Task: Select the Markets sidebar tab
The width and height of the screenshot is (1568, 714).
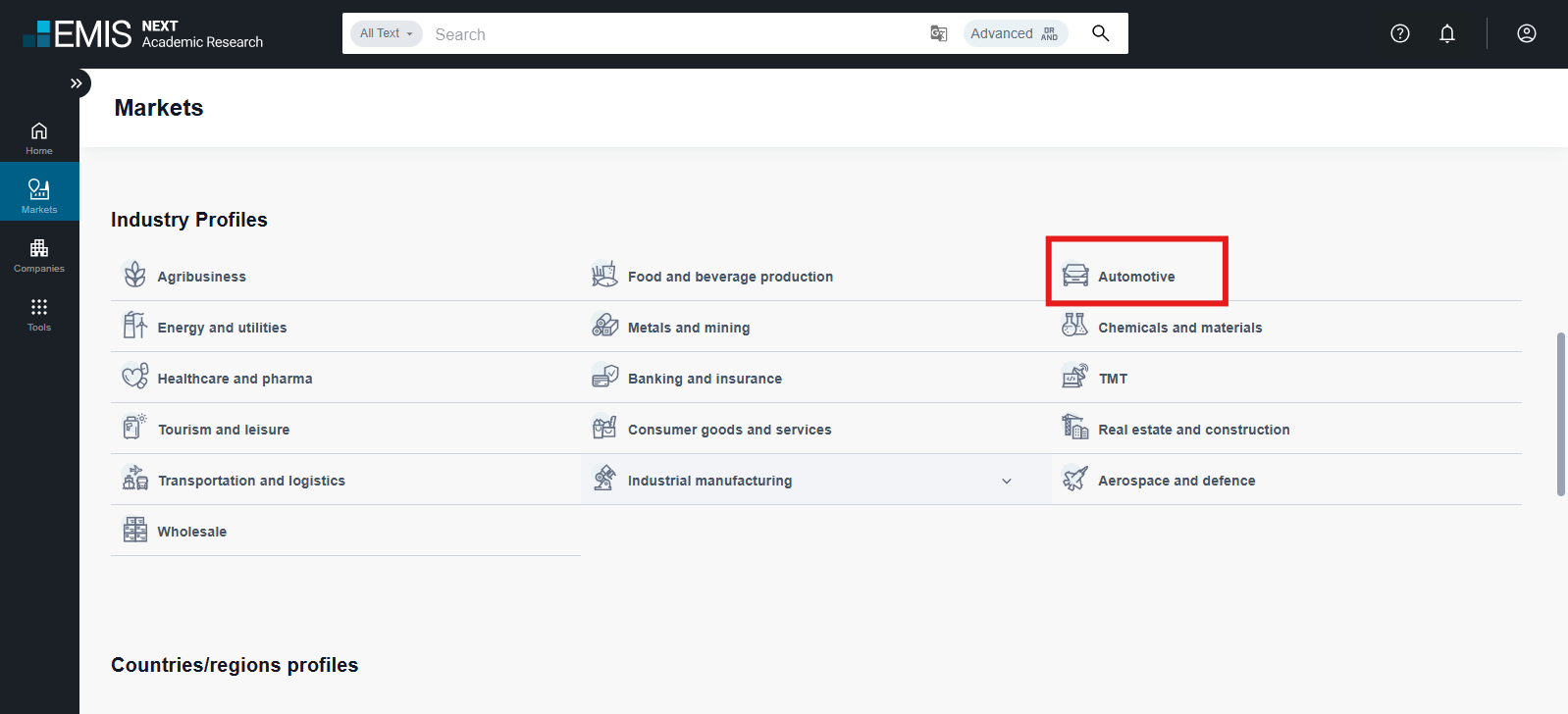Action: click(x=39, y=196)
